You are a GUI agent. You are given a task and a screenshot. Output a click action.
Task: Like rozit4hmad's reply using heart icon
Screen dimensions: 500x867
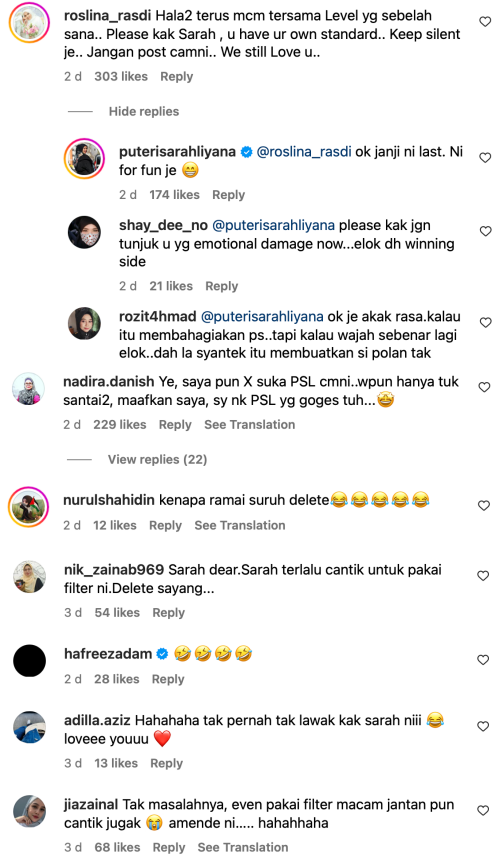[x=485, y=323]
